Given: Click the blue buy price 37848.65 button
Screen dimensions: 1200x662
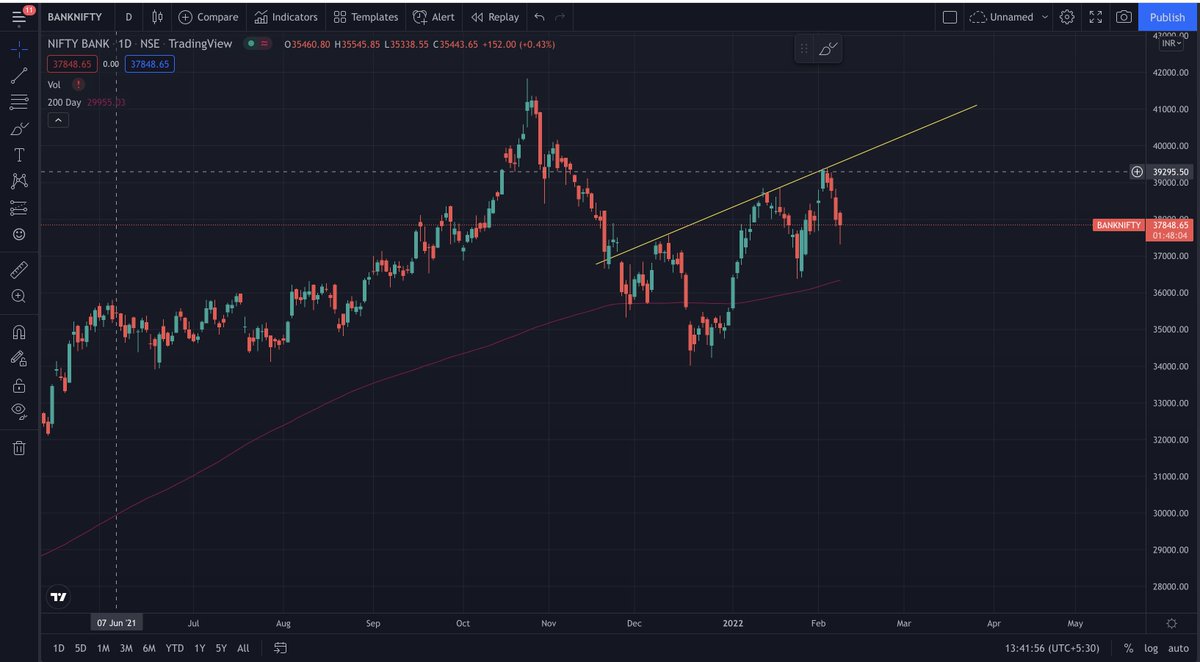Looking at the screenshot, I should click(x=150, y=63).
